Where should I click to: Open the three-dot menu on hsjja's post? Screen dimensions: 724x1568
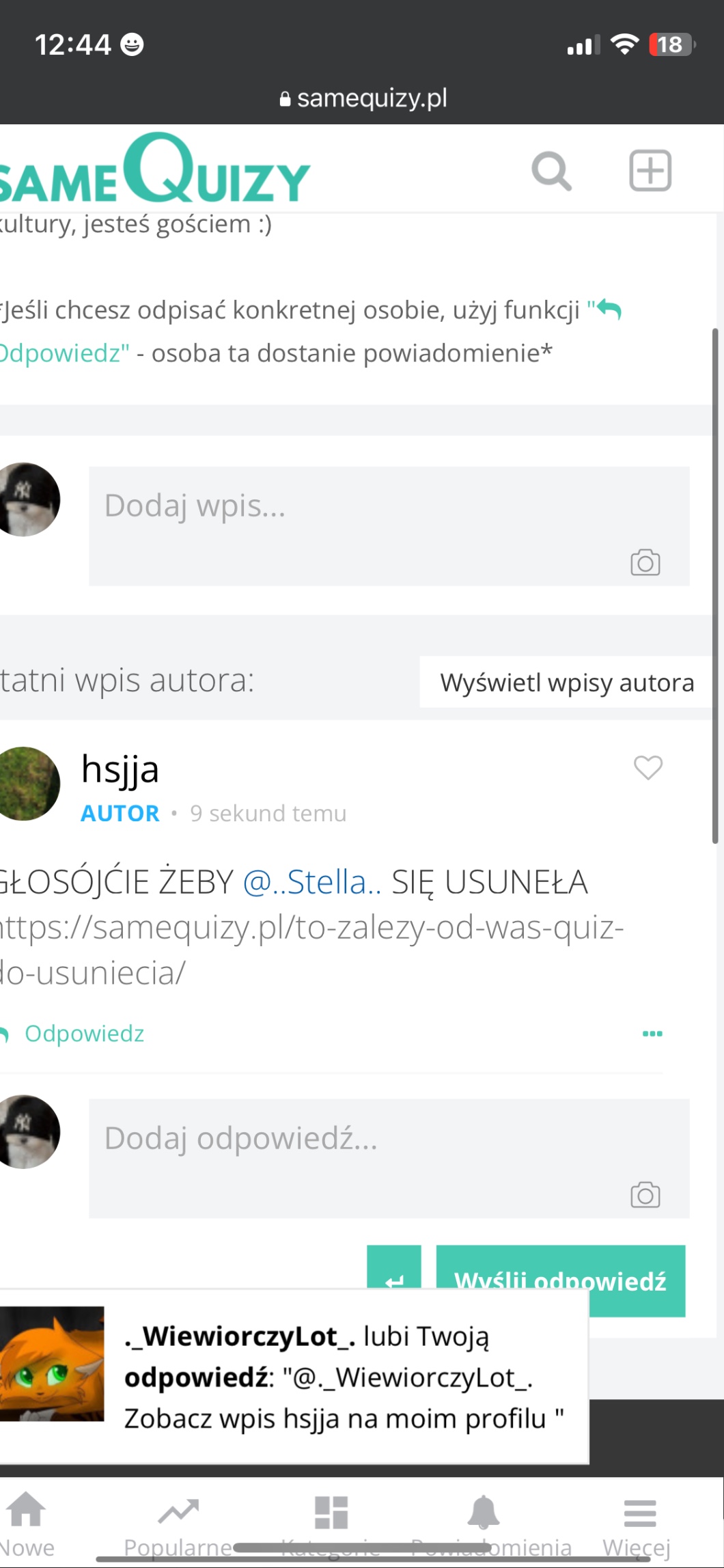pyautogui.click(x=652, y=1033)
